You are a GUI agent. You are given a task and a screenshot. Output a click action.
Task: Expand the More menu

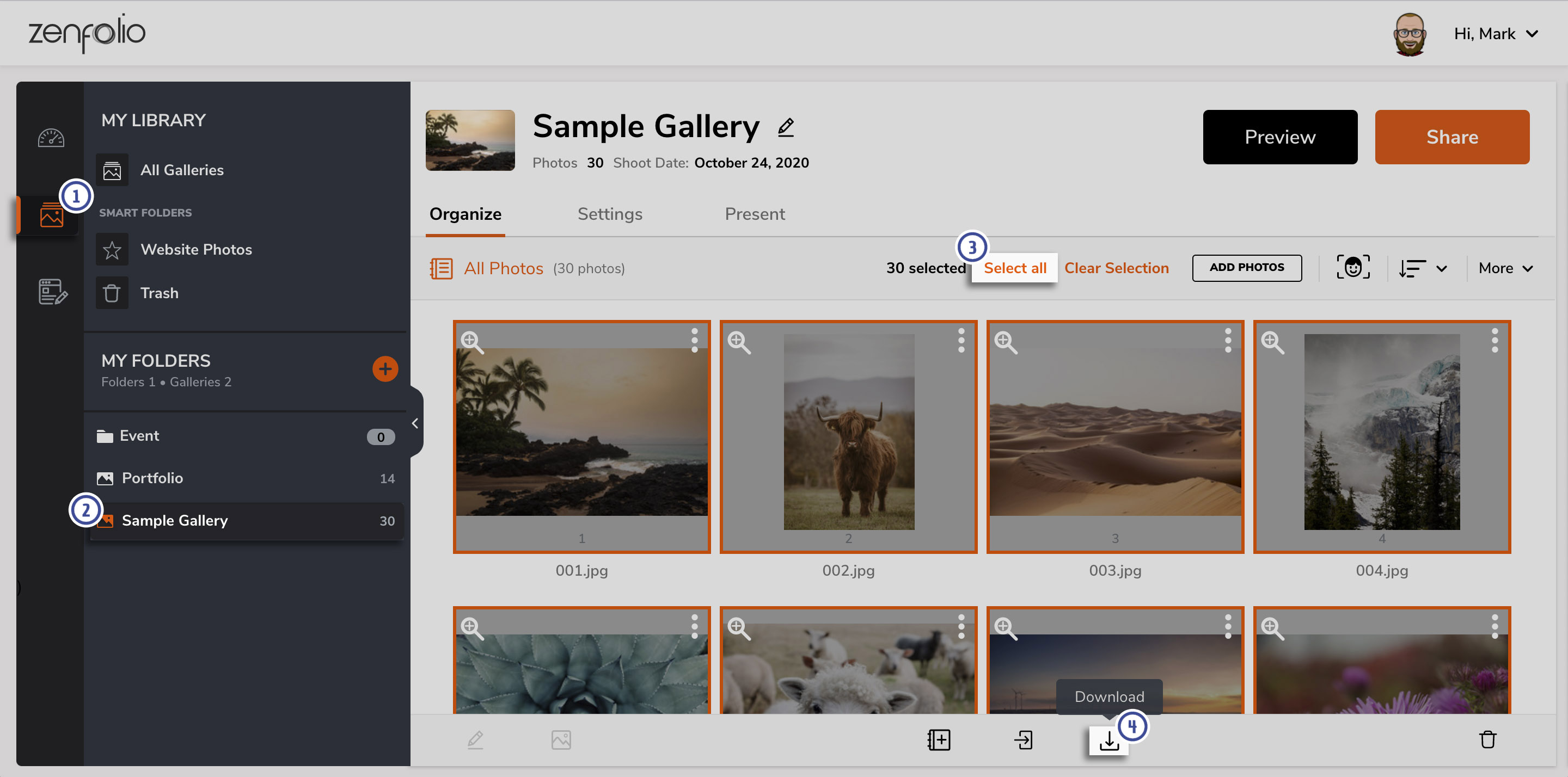point(1505,268)
